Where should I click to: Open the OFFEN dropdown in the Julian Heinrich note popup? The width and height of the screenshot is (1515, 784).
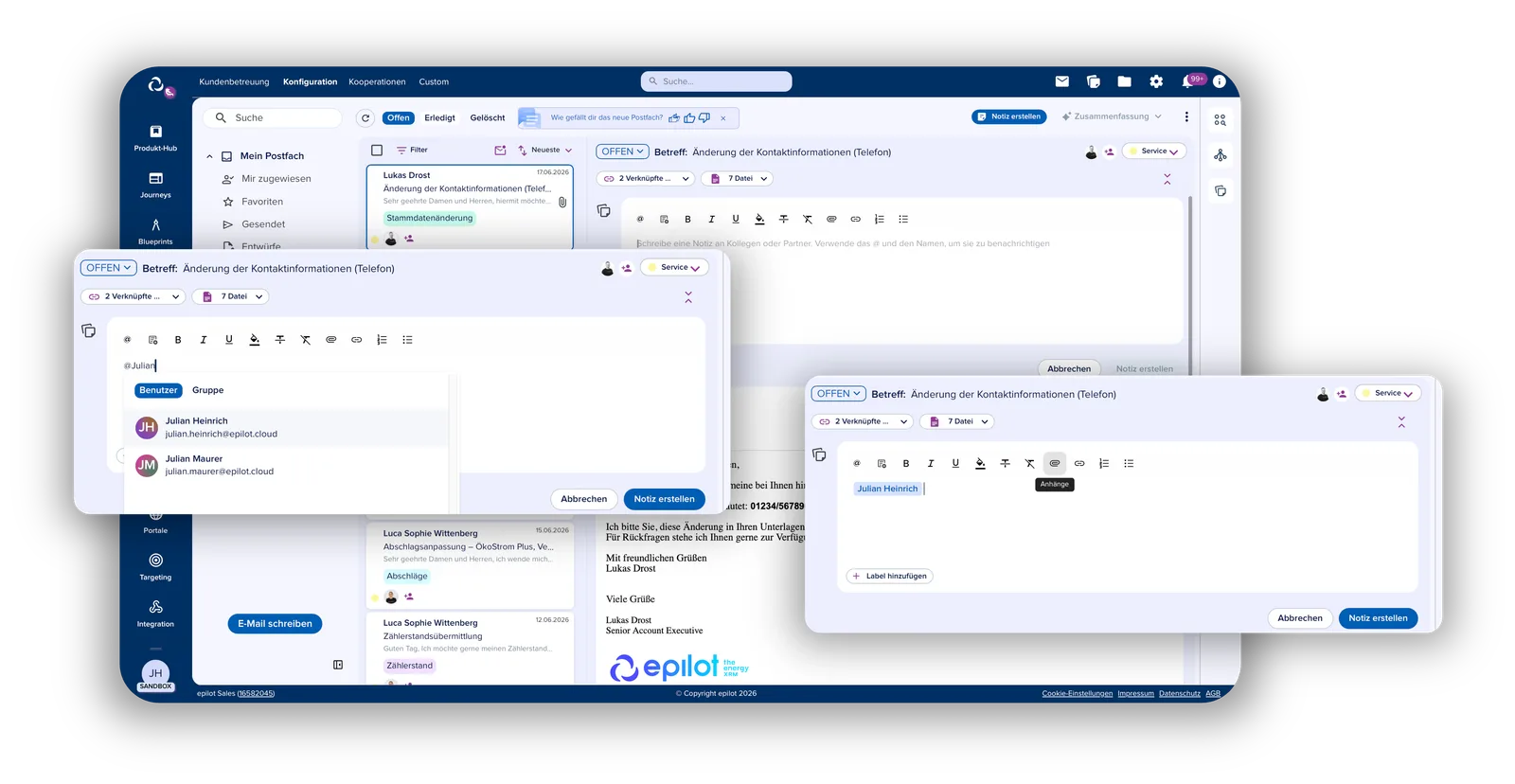click(839, 394)
